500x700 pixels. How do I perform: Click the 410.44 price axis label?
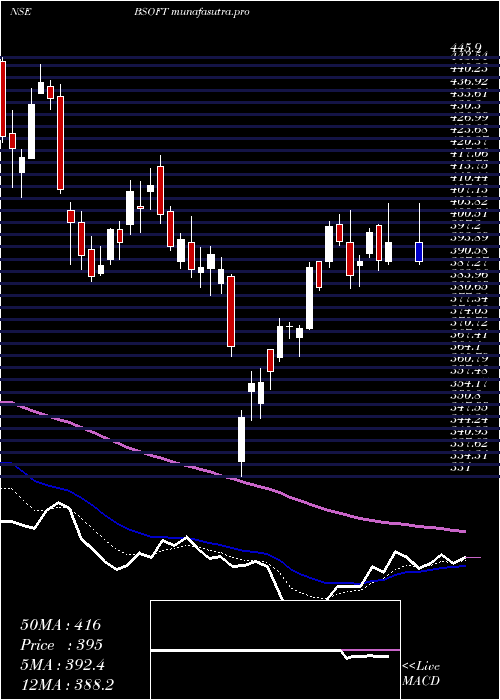(469, 179)
